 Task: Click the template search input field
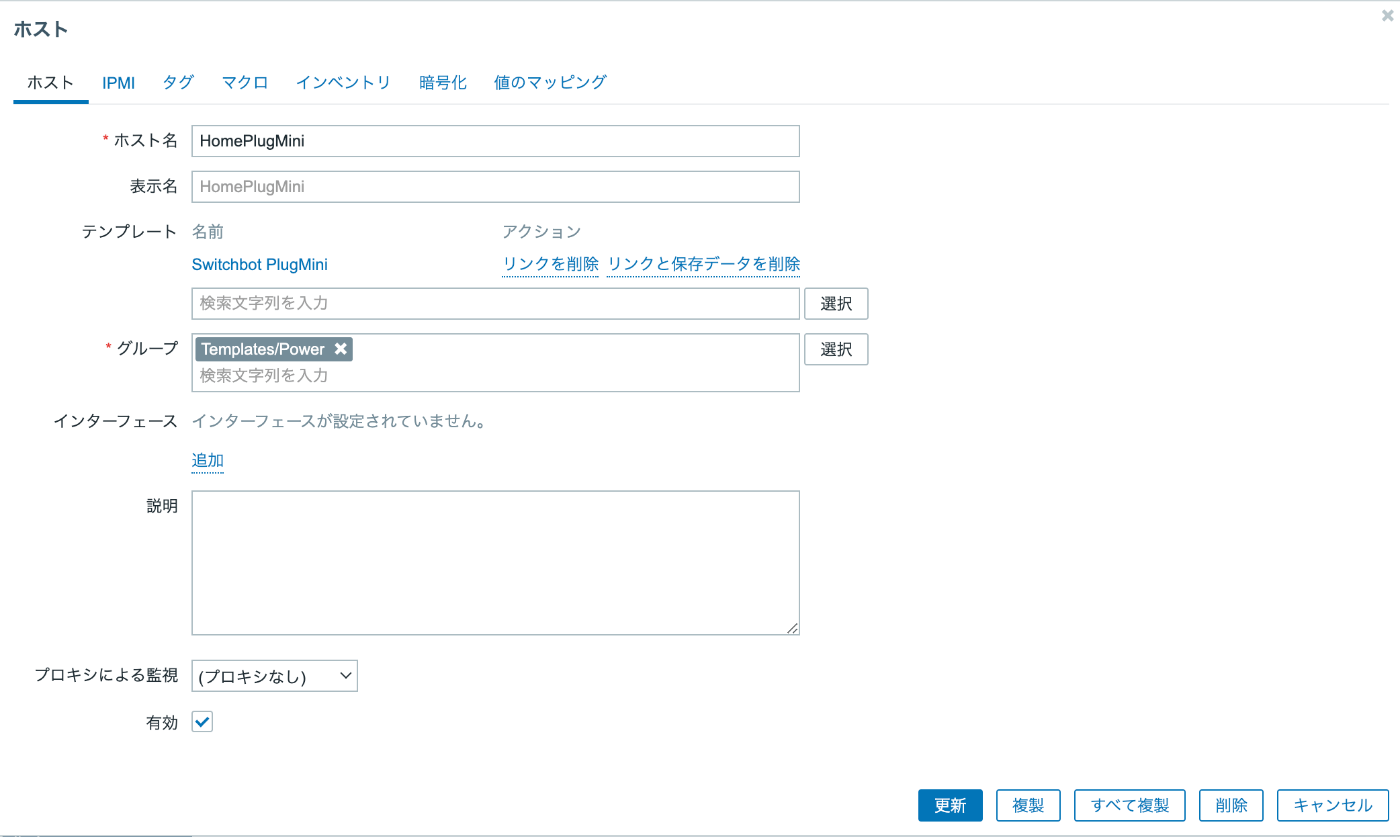(x=496, y=303)
